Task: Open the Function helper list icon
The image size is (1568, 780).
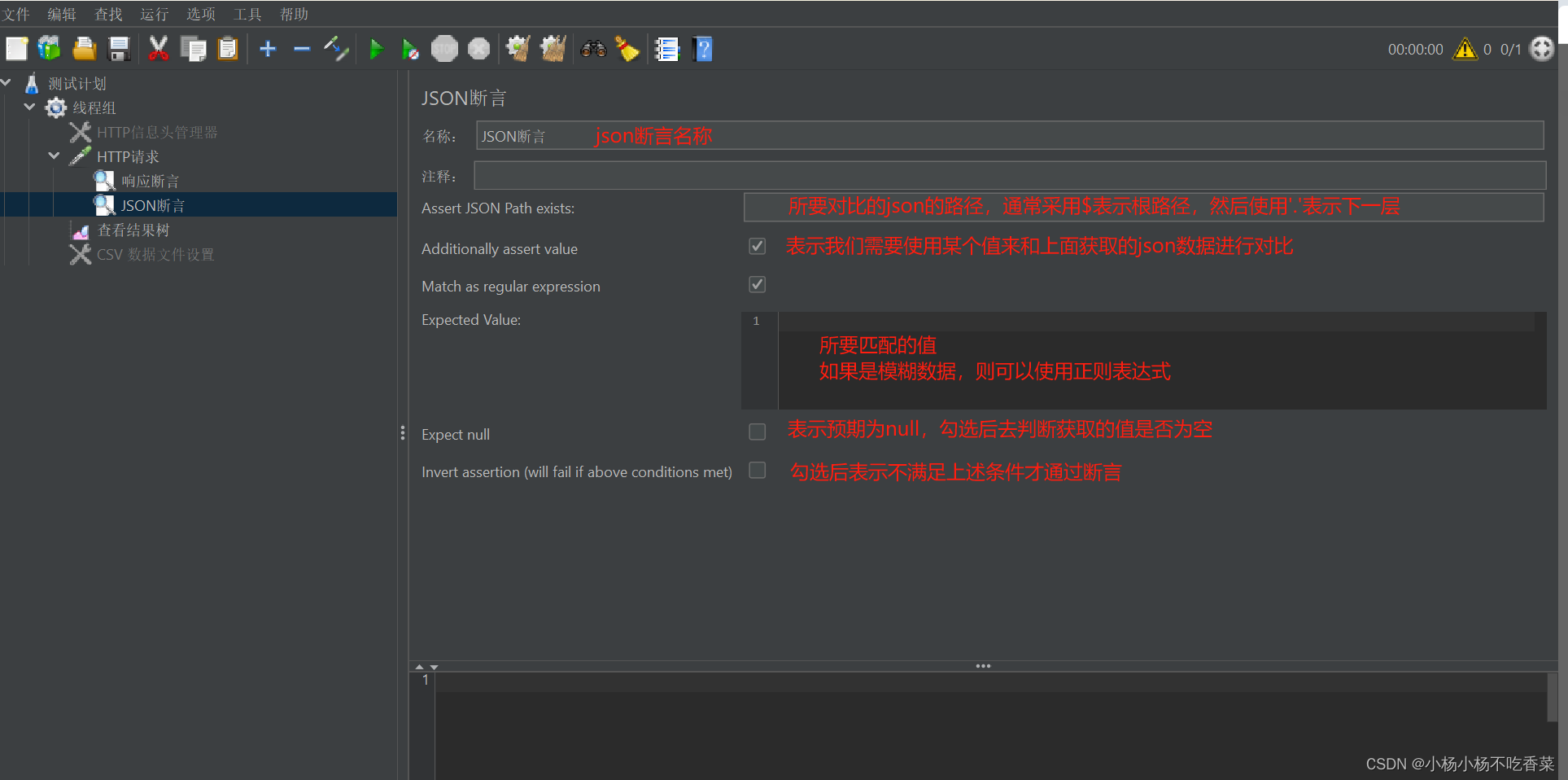Action: click(x=667, y=49)
